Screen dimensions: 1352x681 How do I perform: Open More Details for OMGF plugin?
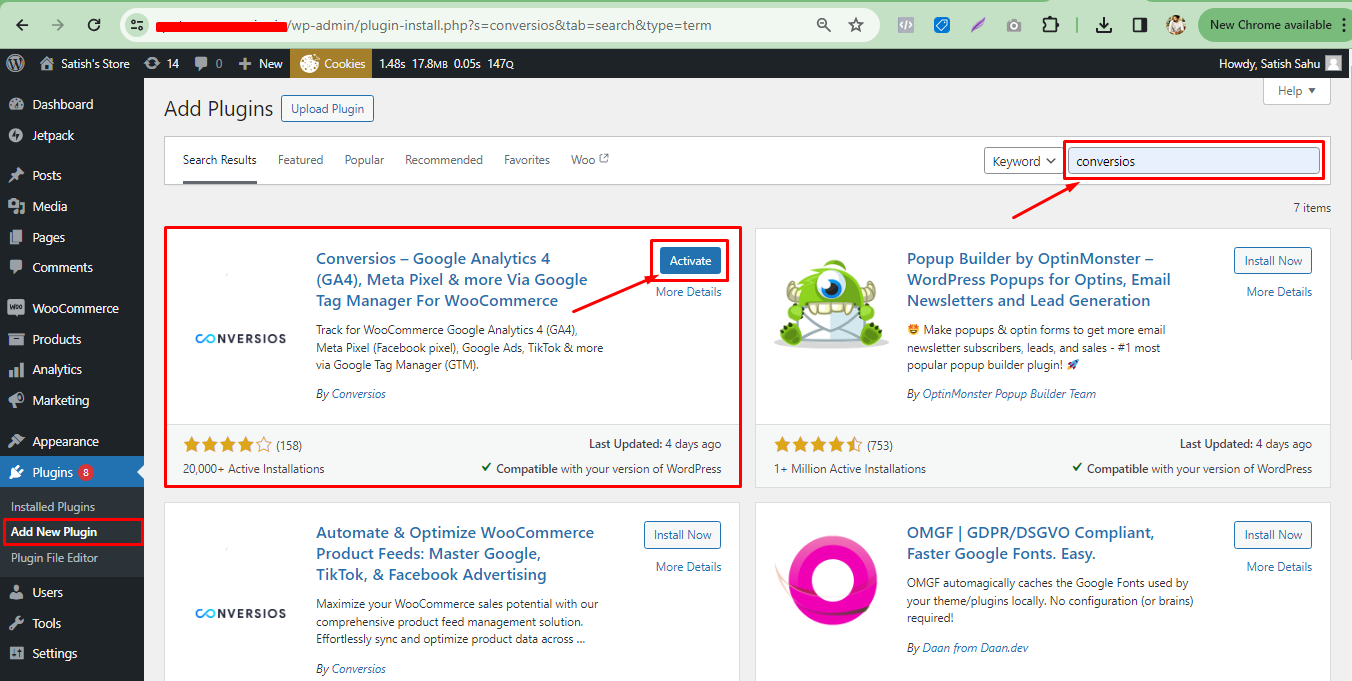coord(1279,567)
